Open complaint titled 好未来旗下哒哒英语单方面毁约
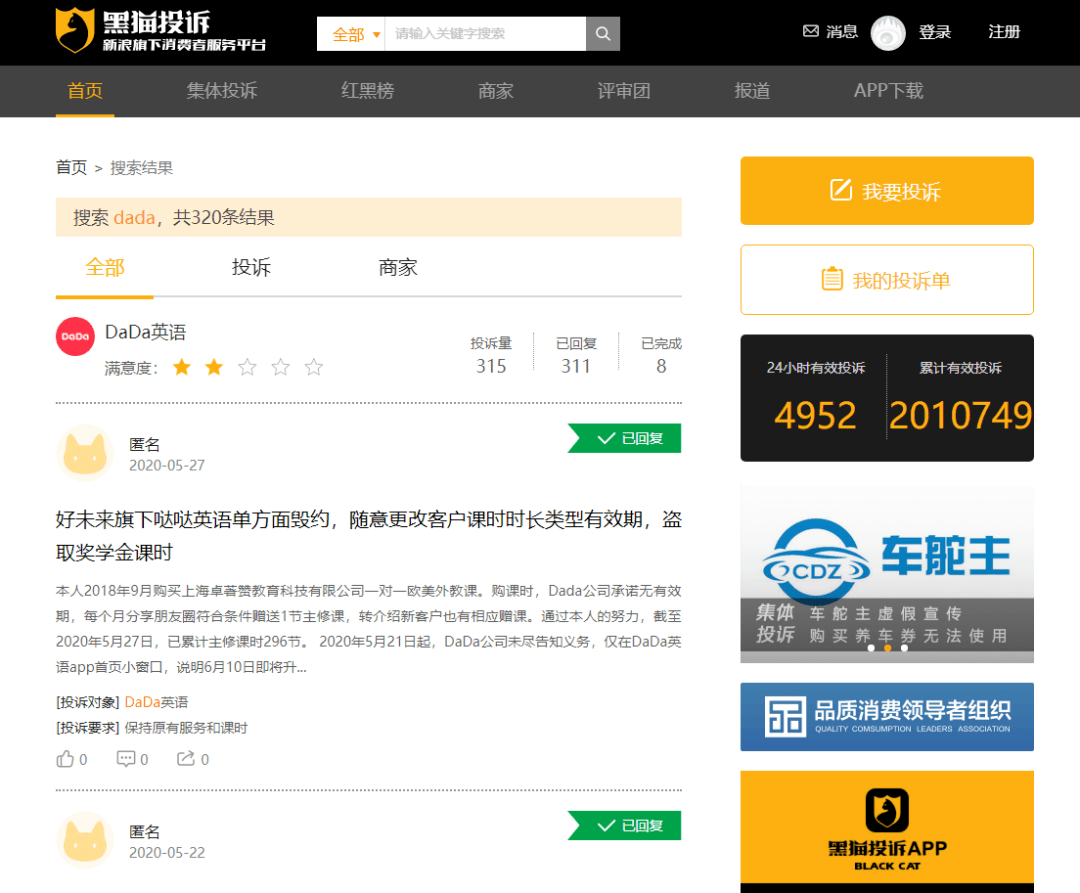 [x=368, y=536]
